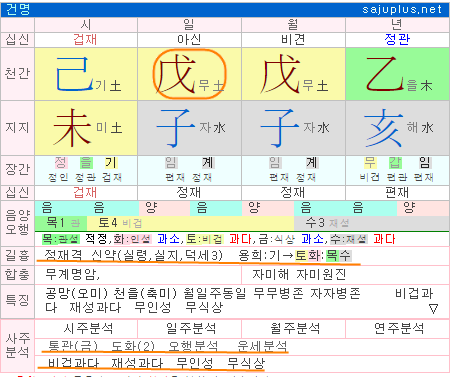454x377 pixels.
Task: Open the 일주분석 link
Action: [191, 328]
